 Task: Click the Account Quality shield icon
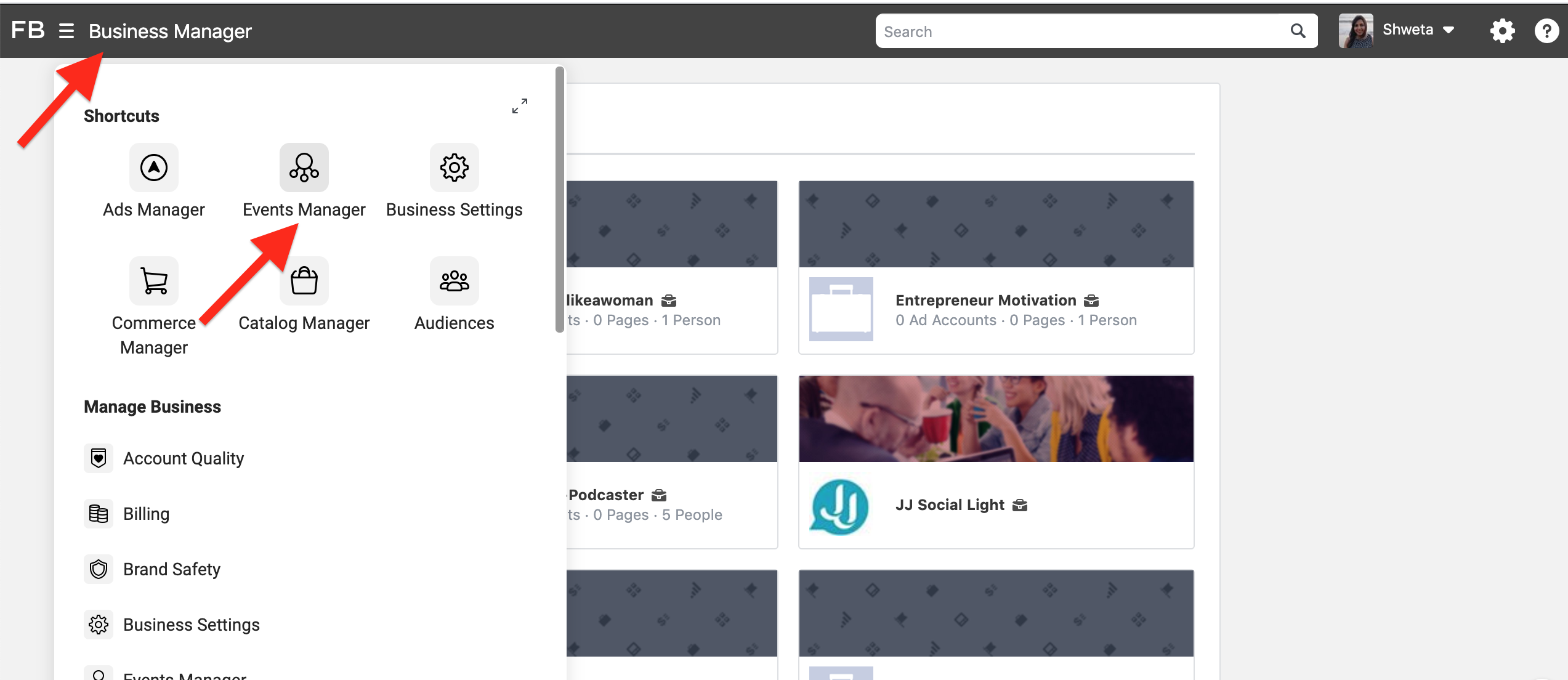click(x=99, y=458)
